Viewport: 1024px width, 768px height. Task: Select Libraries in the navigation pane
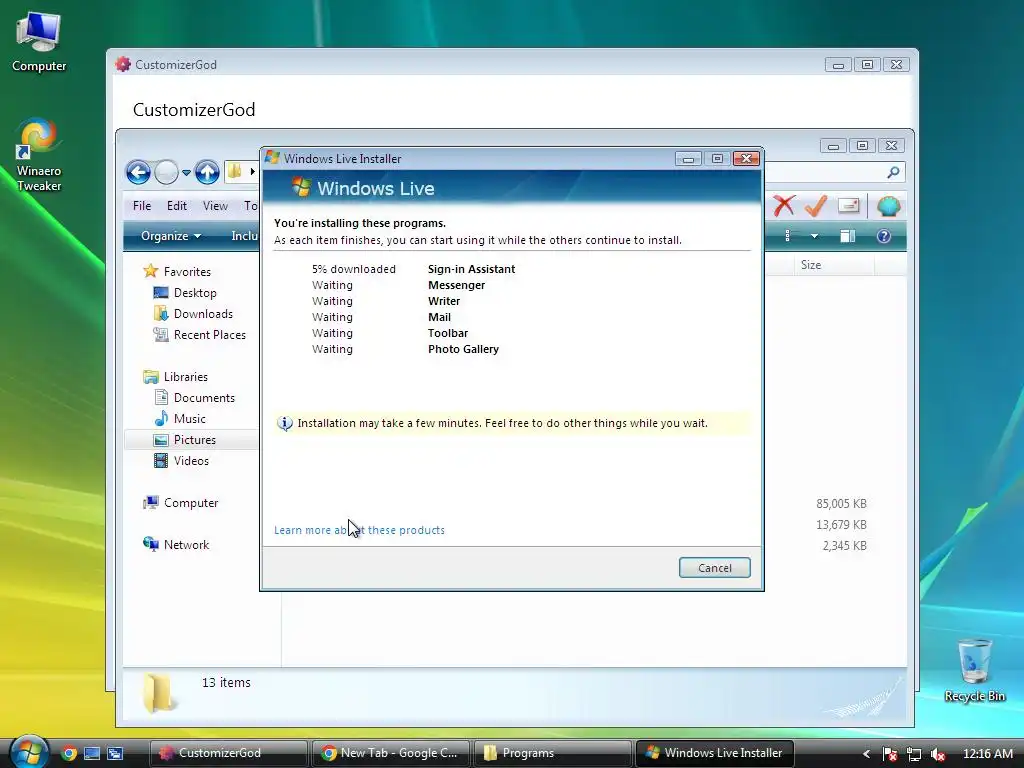point(176,377)
